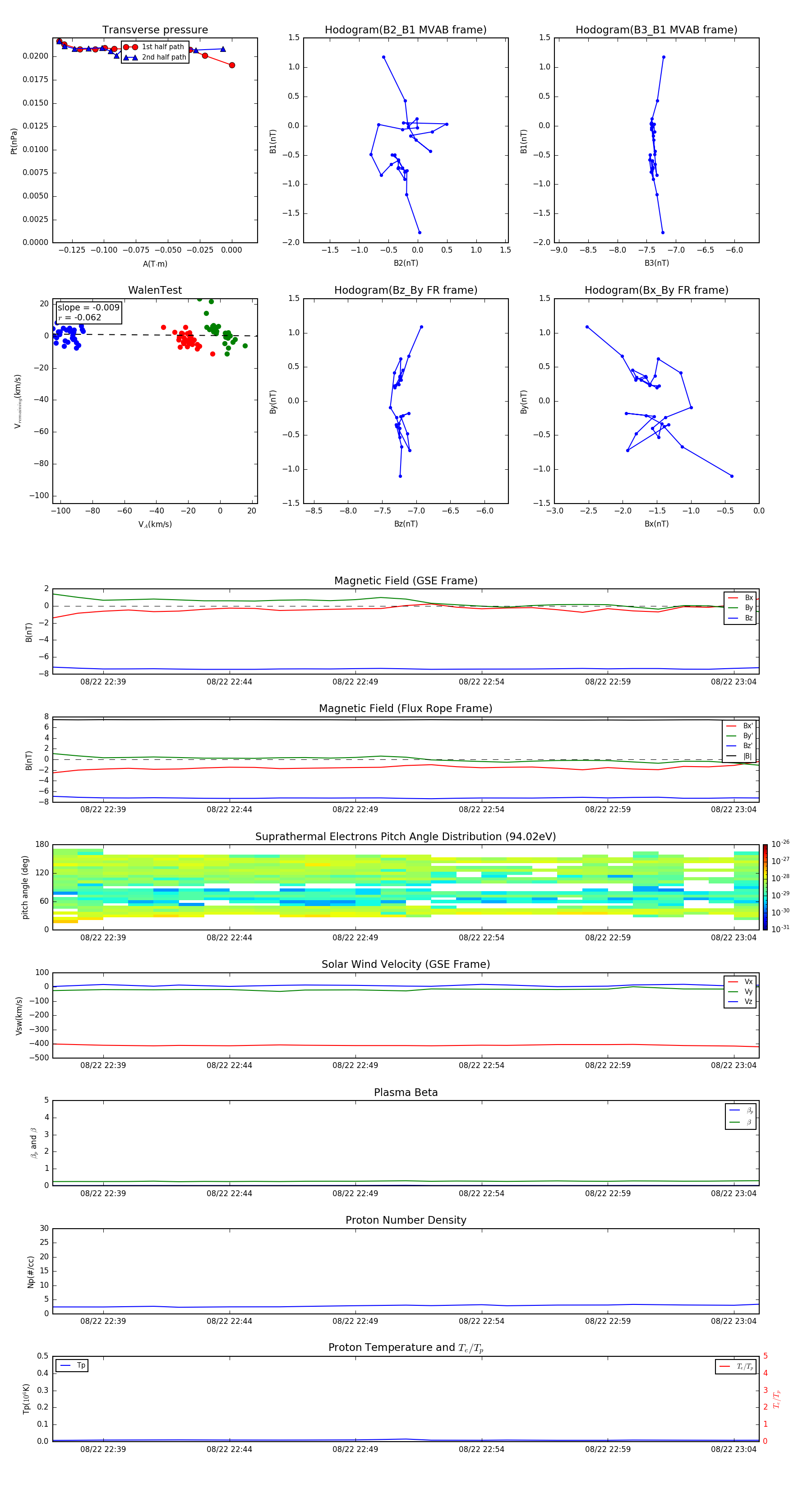The height and width of the screenshot is (1489, 812).
Task: Click 'Solar Wind Velocity (GSE Frame)' title
Action: [406, 964]
